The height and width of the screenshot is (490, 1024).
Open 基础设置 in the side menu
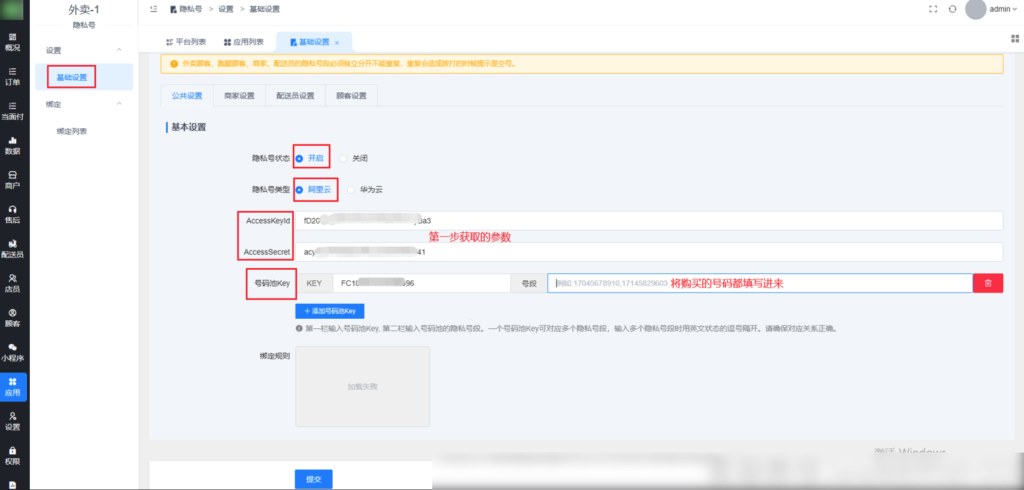84,77
